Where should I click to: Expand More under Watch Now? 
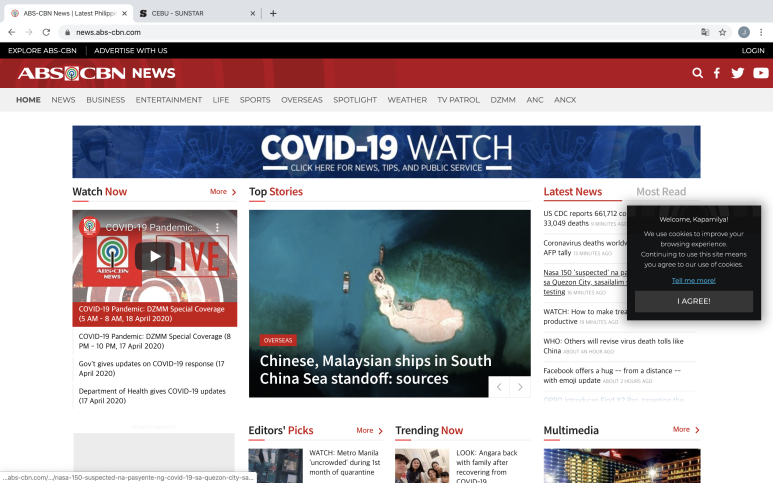[223, 192]
